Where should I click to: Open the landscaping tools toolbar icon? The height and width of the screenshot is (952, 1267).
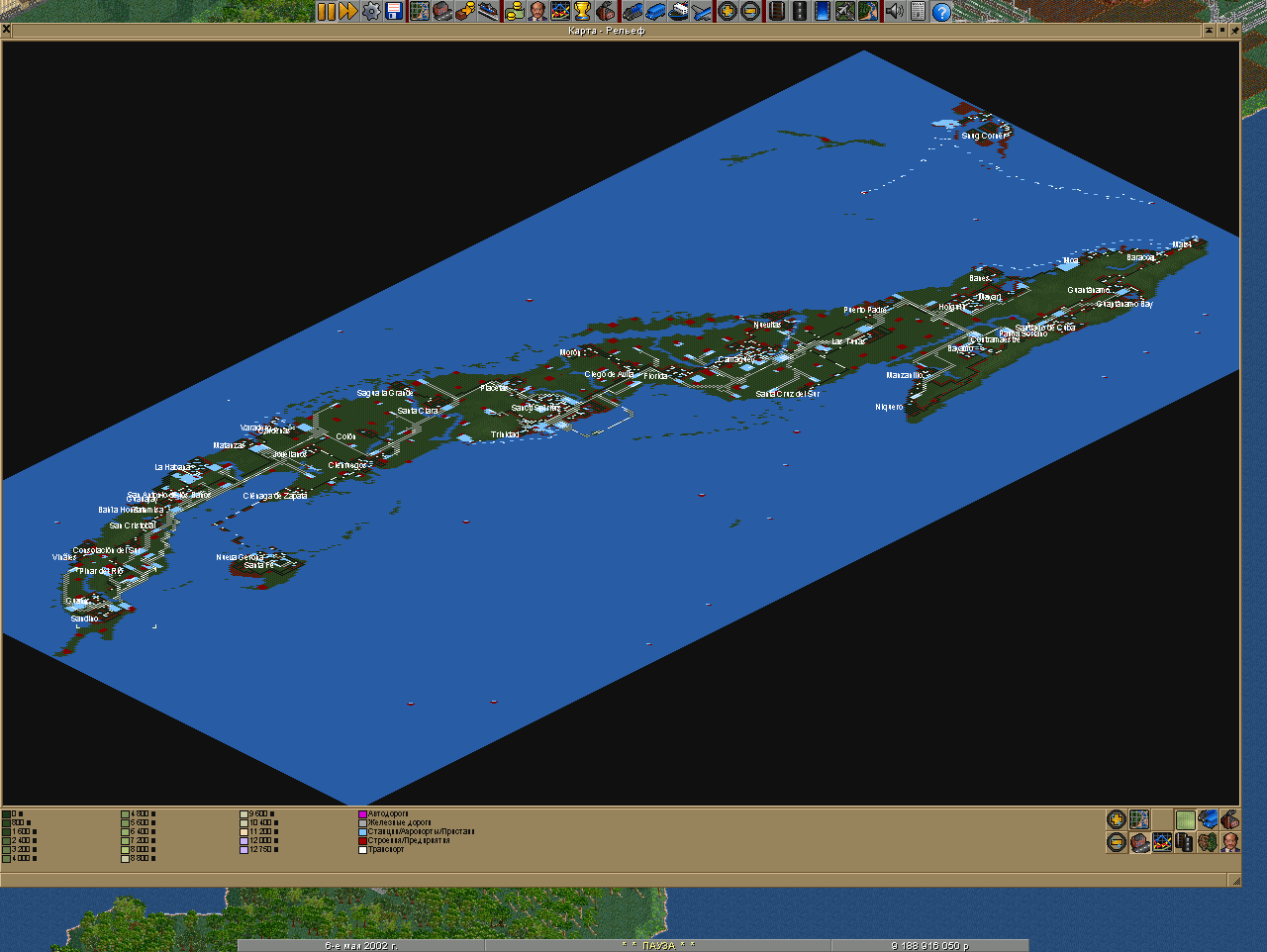868,11
